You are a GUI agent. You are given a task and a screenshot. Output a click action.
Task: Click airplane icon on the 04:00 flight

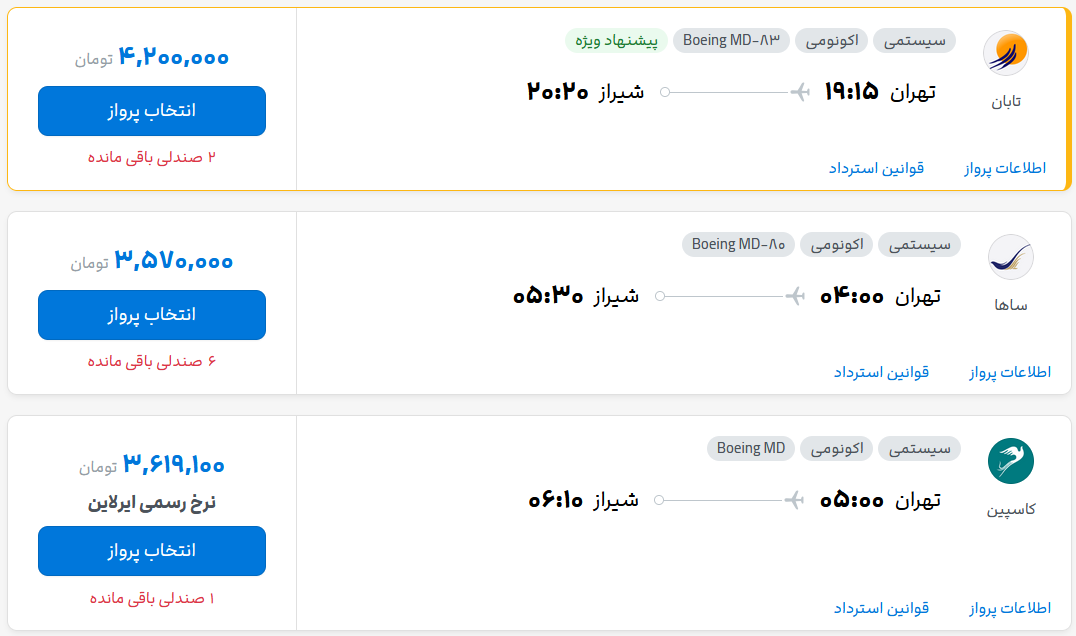(795, 296)
